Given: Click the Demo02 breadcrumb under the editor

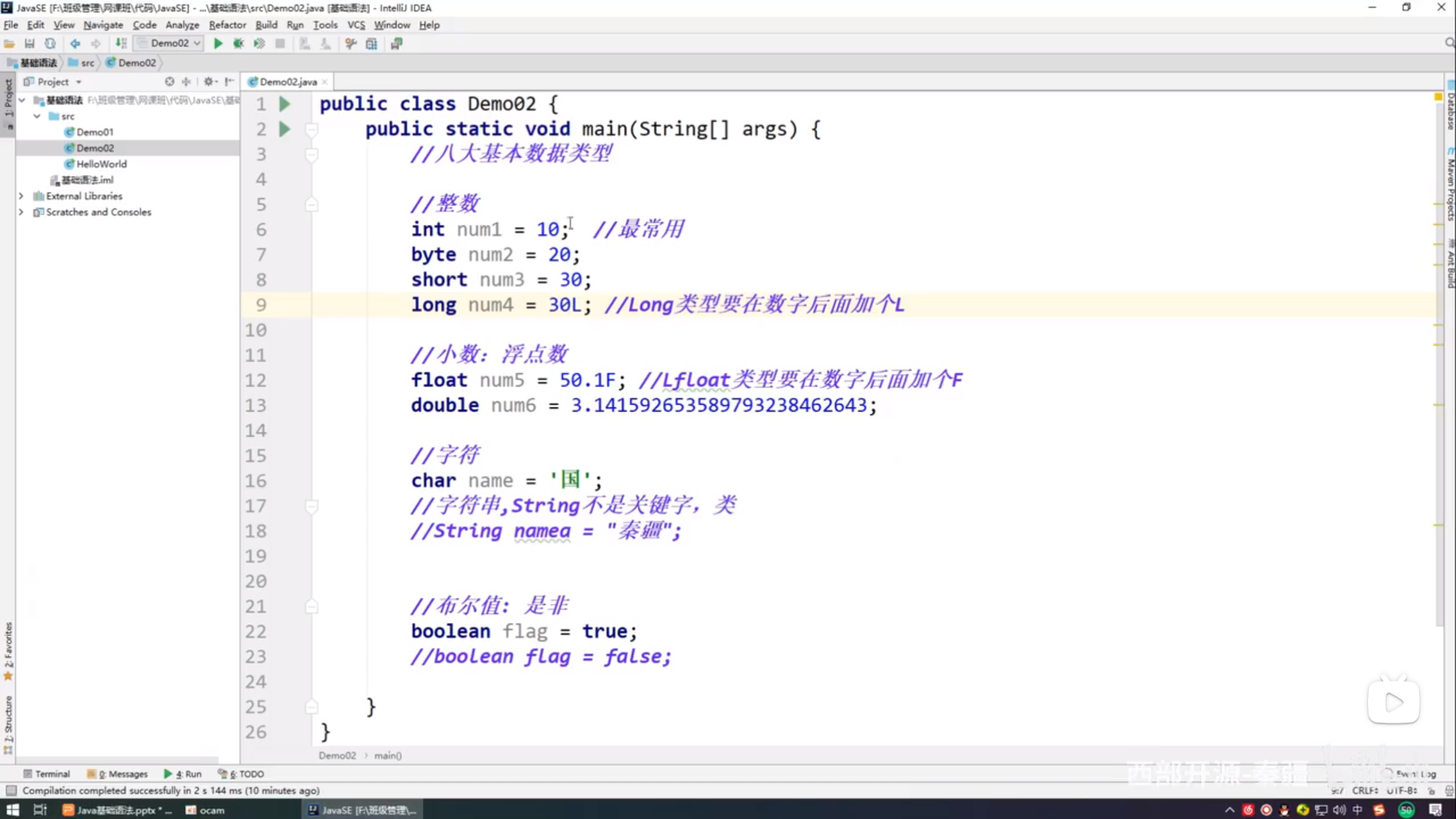Looking at the screenshot, I should [337, 755].
